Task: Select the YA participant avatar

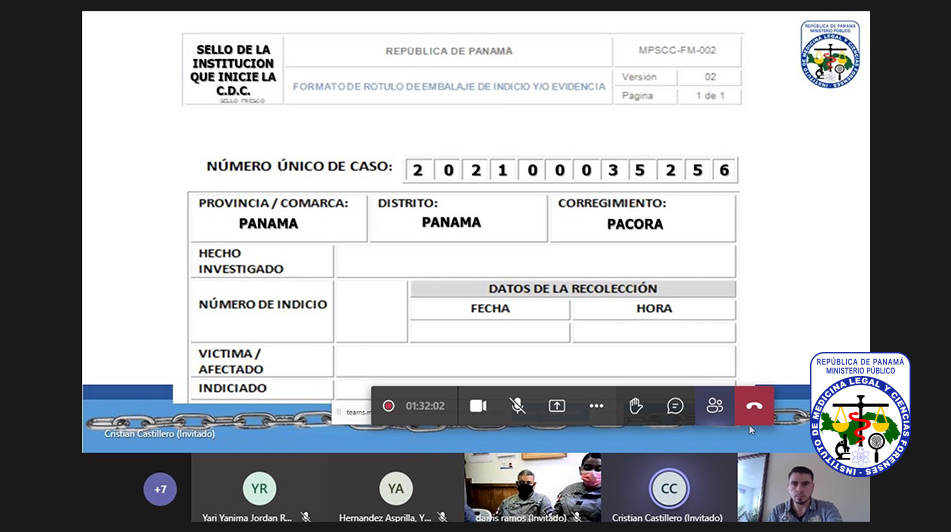Action: (x=395, y=488)
